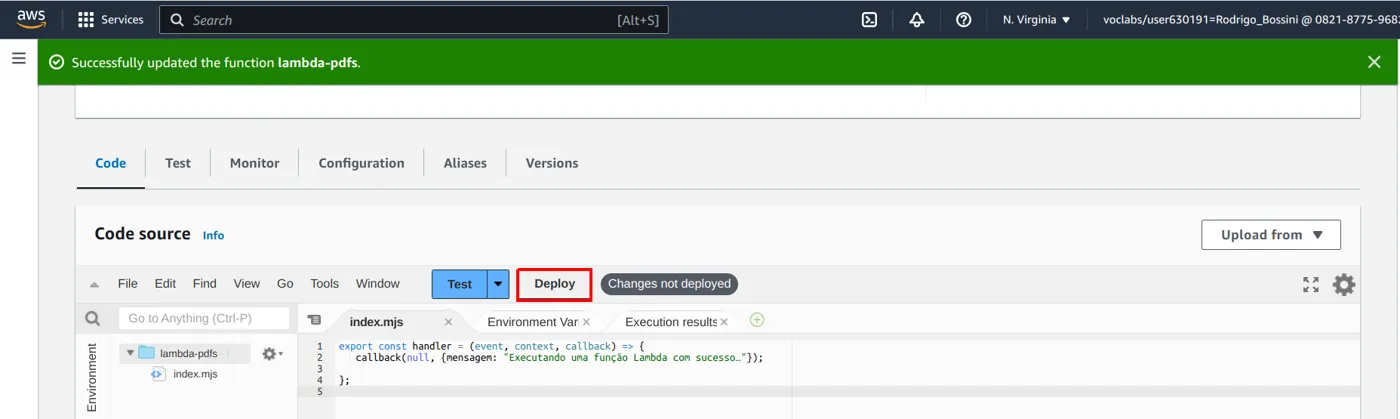This screenshot has width=1400, height=419.
Task: Open the voclabs account menu
Action: (x=1250, y=19)
